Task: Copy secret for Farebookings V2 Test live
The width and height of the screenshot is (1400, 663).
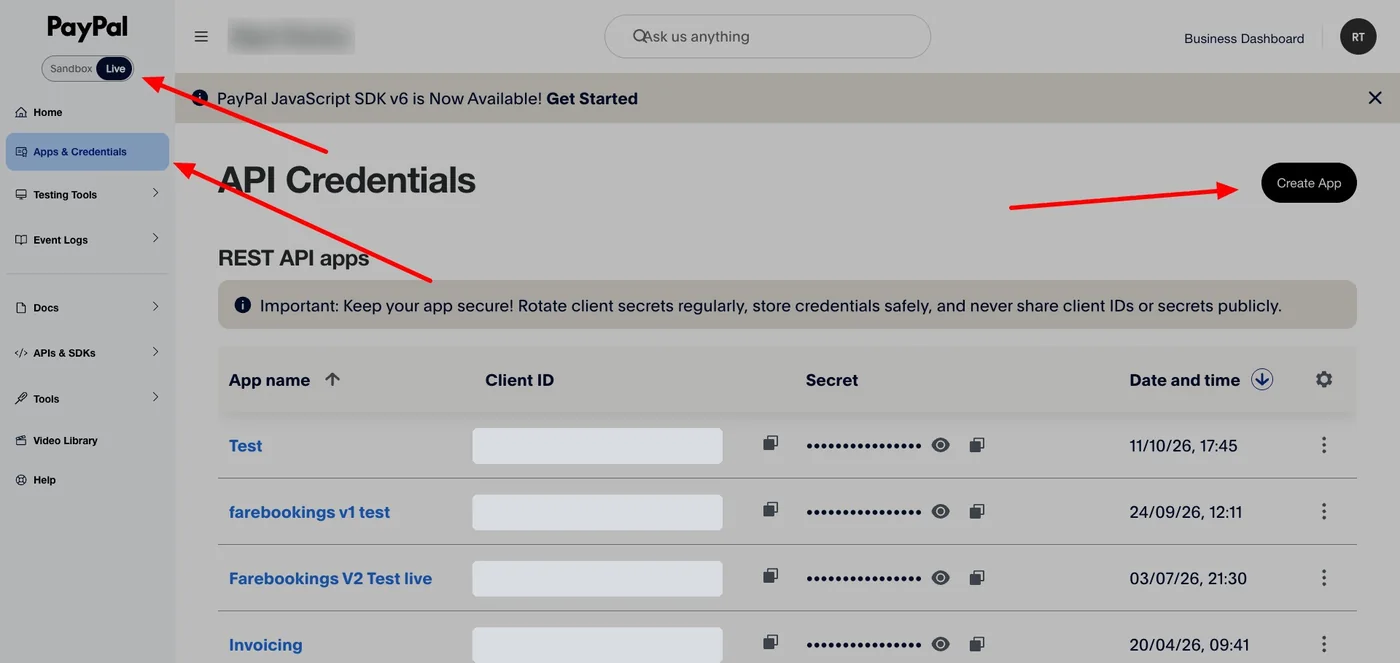Action: 977,578
